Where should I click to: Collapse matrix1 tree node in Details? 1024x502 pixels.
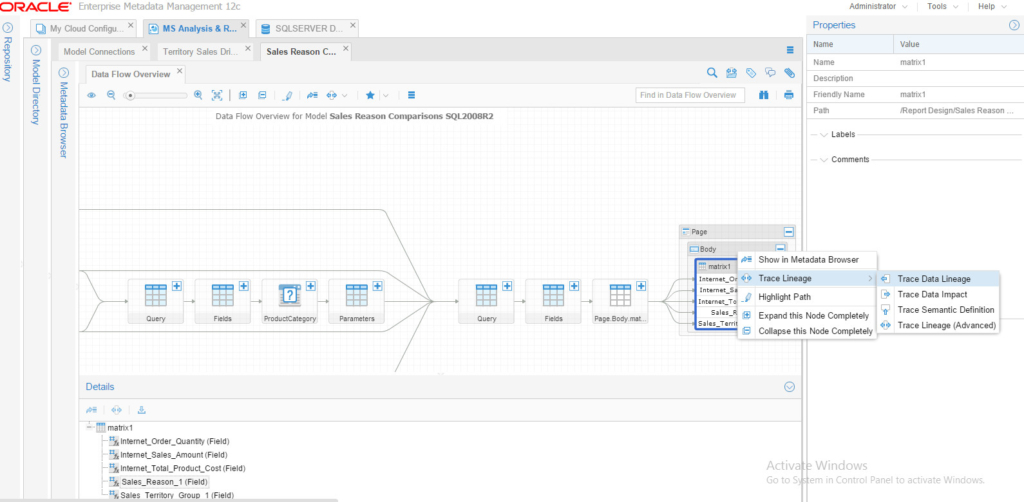pos(89,427)
